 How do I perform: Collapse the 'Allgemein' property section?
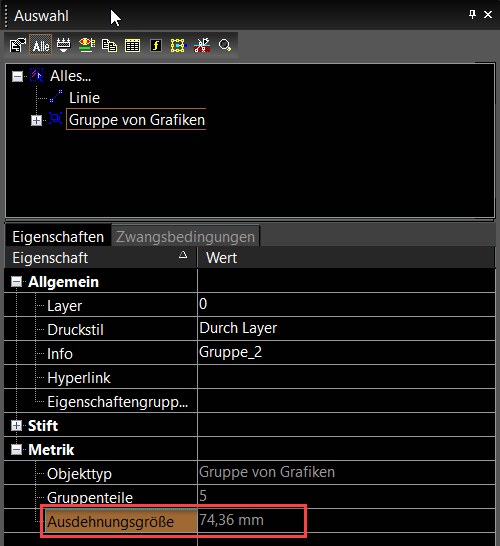click(x=16, y=282)
